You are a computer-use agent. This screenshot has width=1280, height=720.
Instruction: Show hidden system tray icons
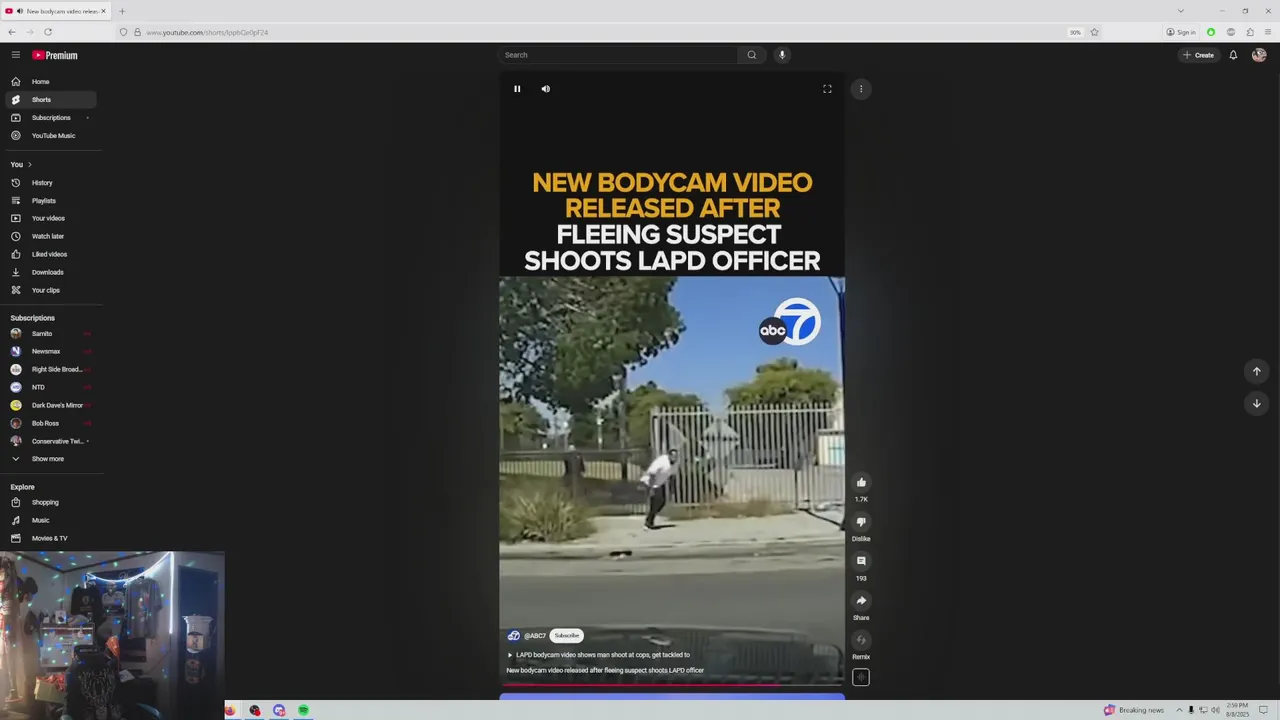point(1178,710)
